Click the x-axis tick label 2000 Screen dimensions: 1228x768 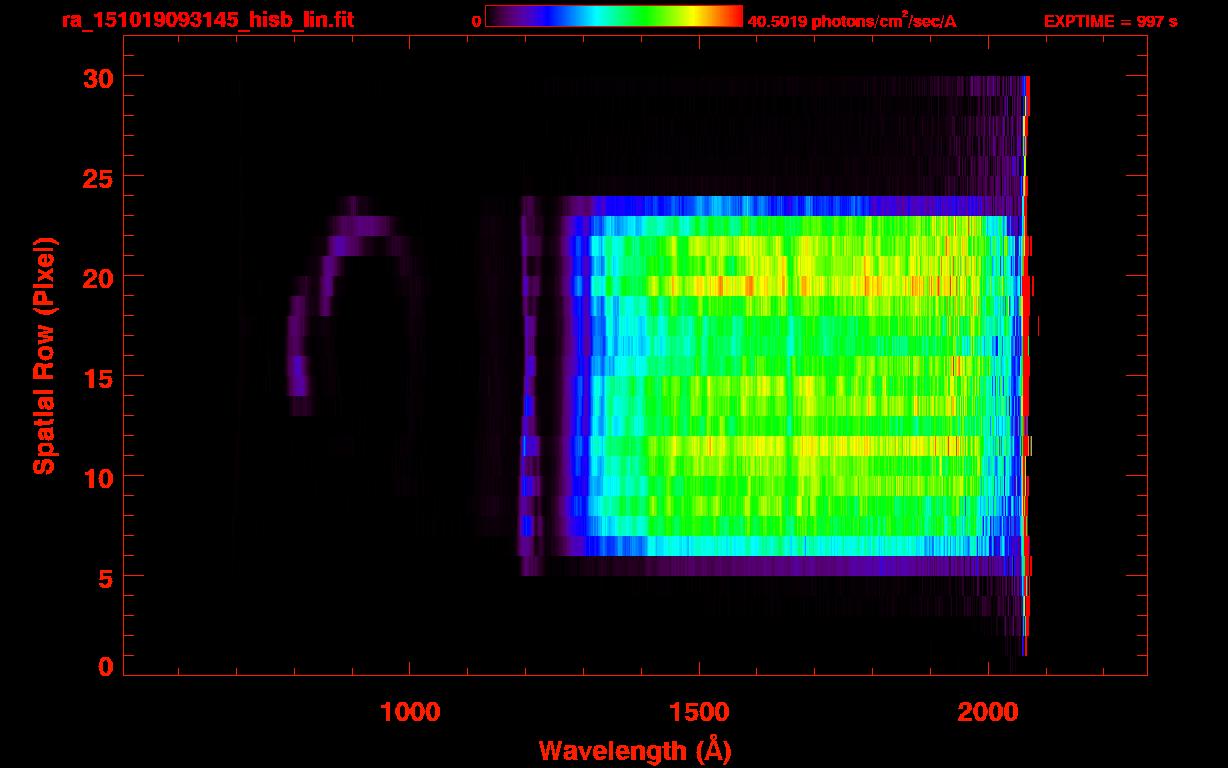(x=988, y=712)
